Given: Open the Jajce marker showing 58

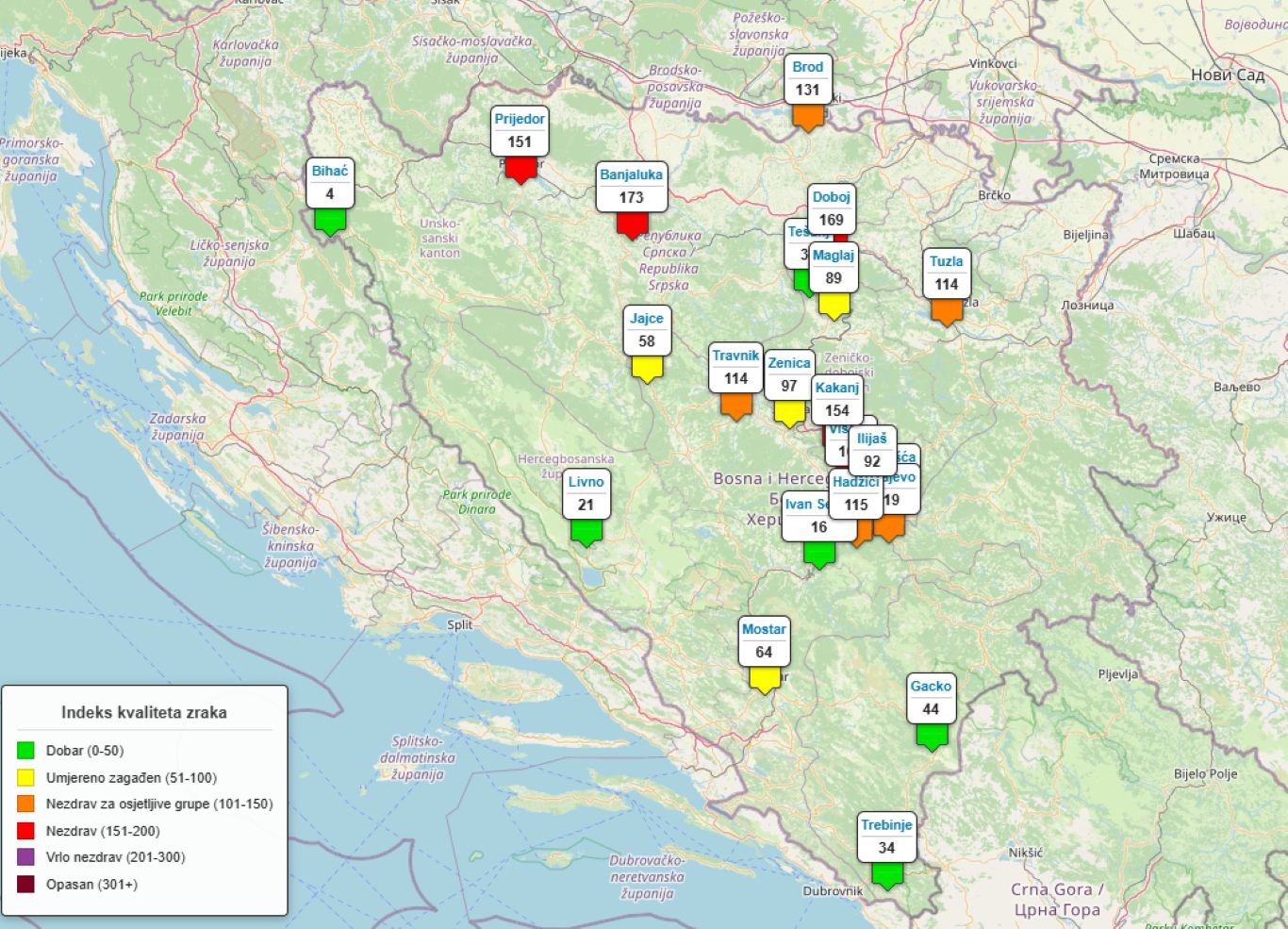Looking at the screenshot, I should (x=647, y=331).
